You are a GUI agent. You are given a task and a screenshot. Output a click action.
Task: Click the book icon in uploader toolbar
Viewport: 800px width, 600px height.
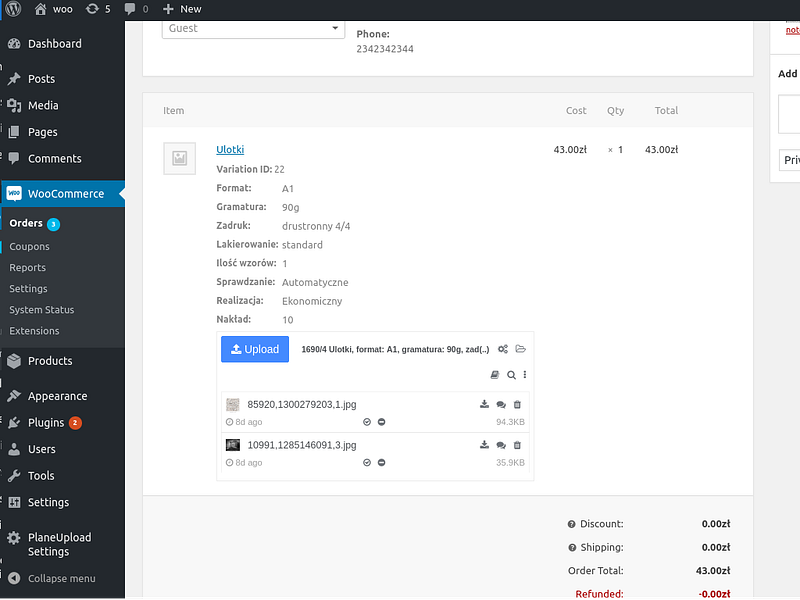point(494,375)
